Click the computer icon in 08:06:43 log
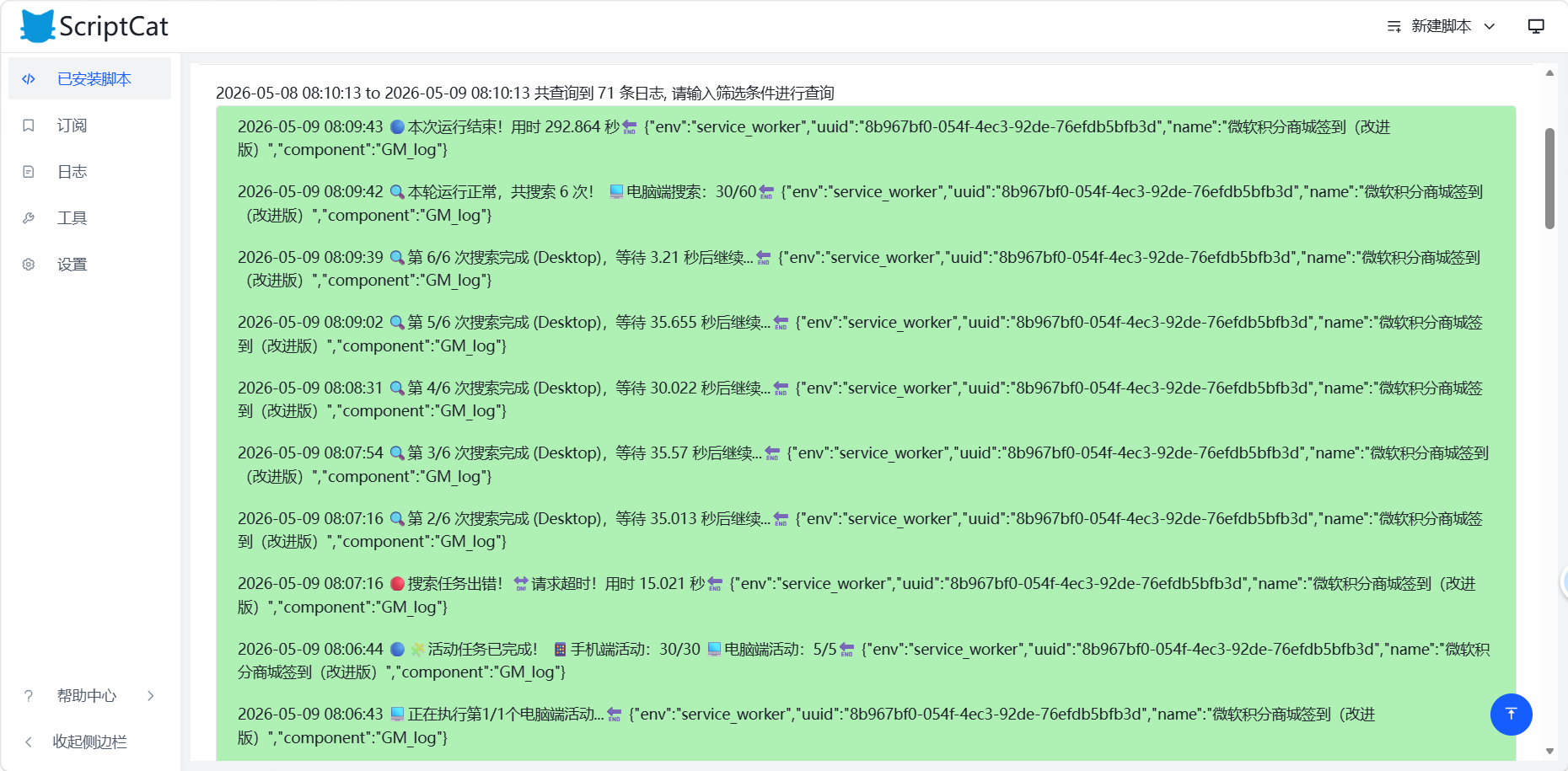 pos(397,714)
